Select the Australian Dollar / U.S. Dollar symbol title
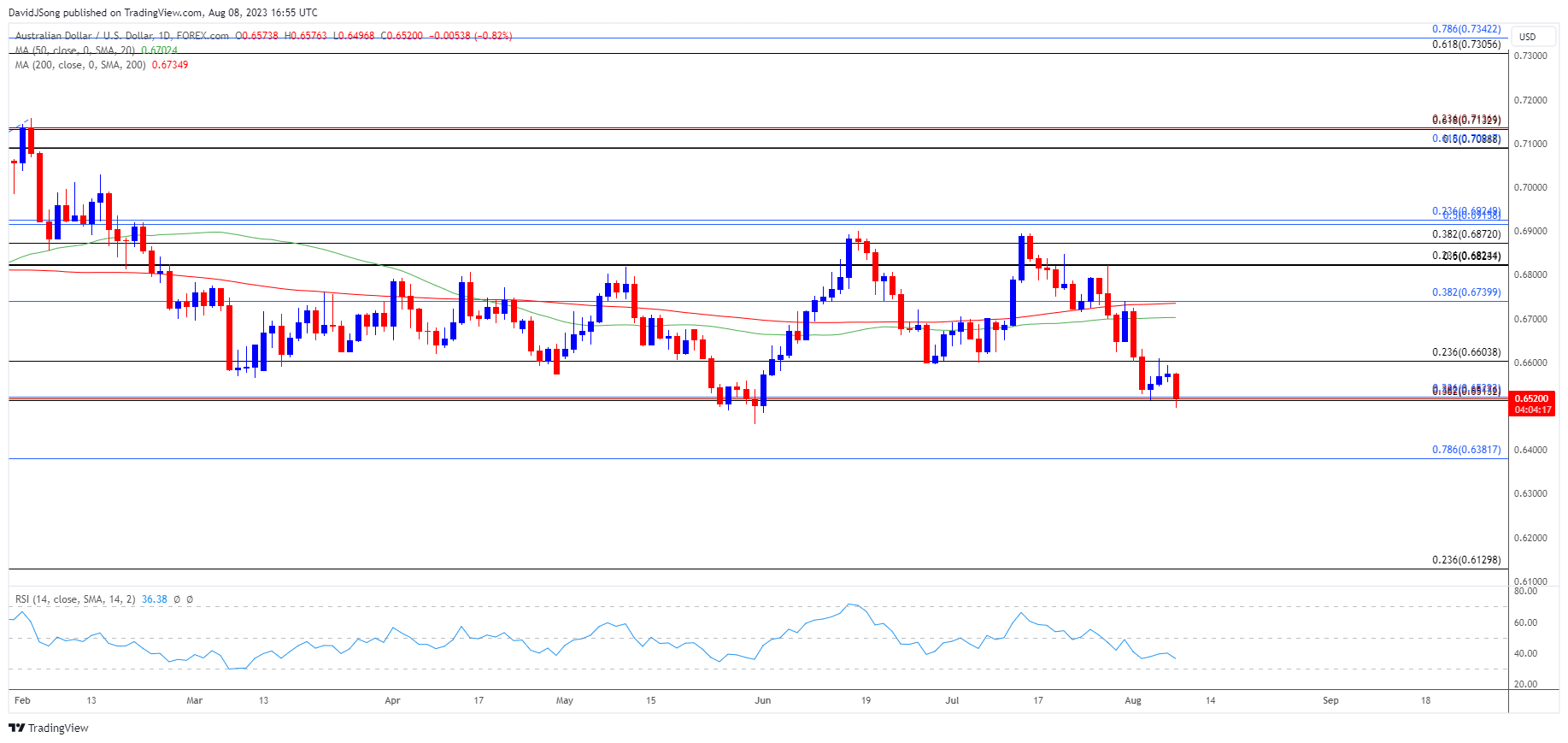Image resolution: width=1568 pixels, height=743 pixels. (x=85, y=36)
